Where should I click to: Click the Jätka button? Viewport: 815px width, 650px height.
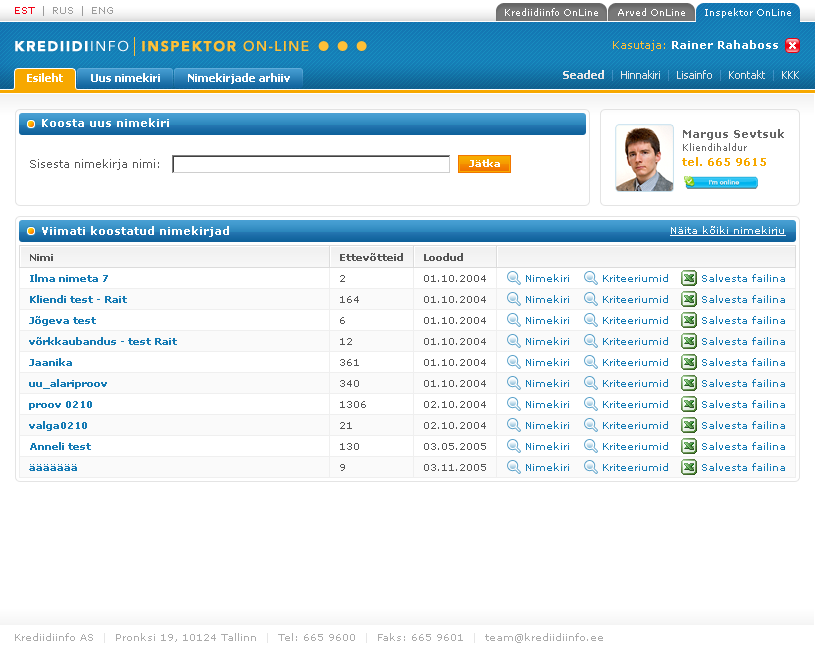(x=484, y=164)
